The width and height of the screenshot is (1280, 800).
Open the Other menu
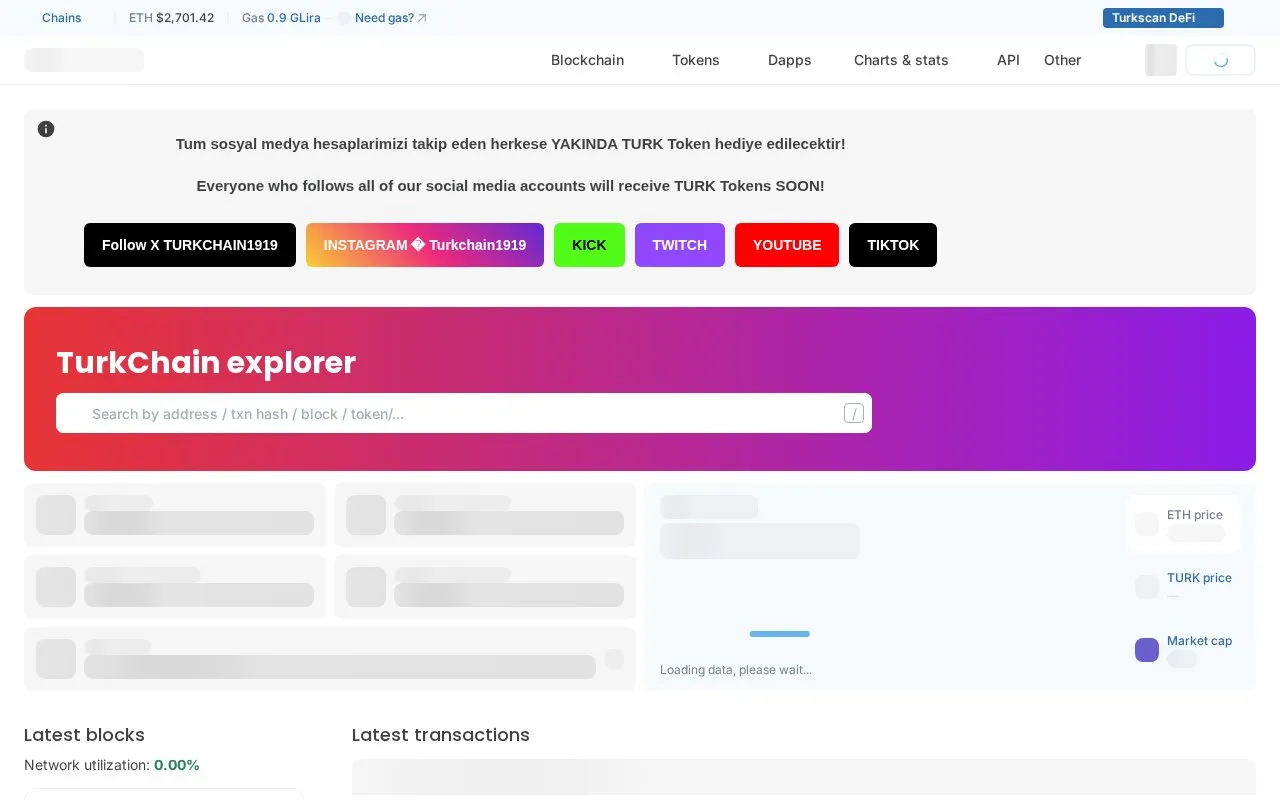tap(1062, 60)
